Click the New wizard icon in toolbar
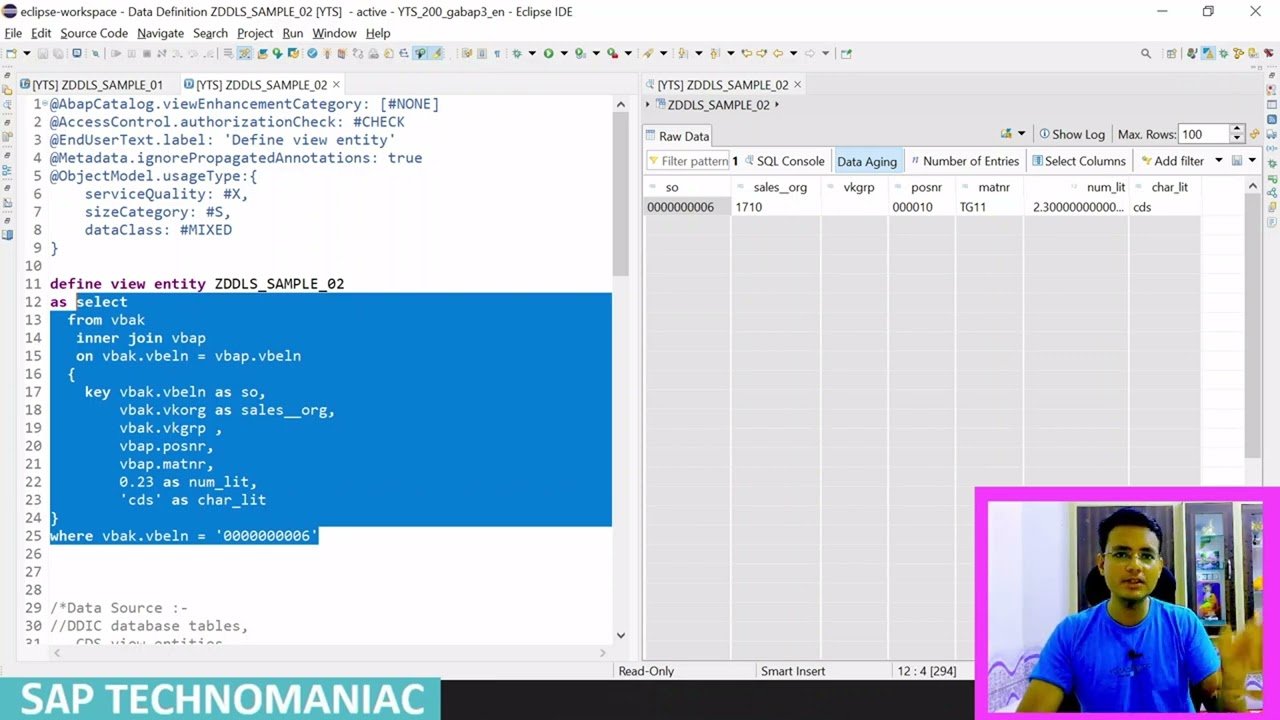1280x720 pixels. pyautogui.click(x=11, y=53)
